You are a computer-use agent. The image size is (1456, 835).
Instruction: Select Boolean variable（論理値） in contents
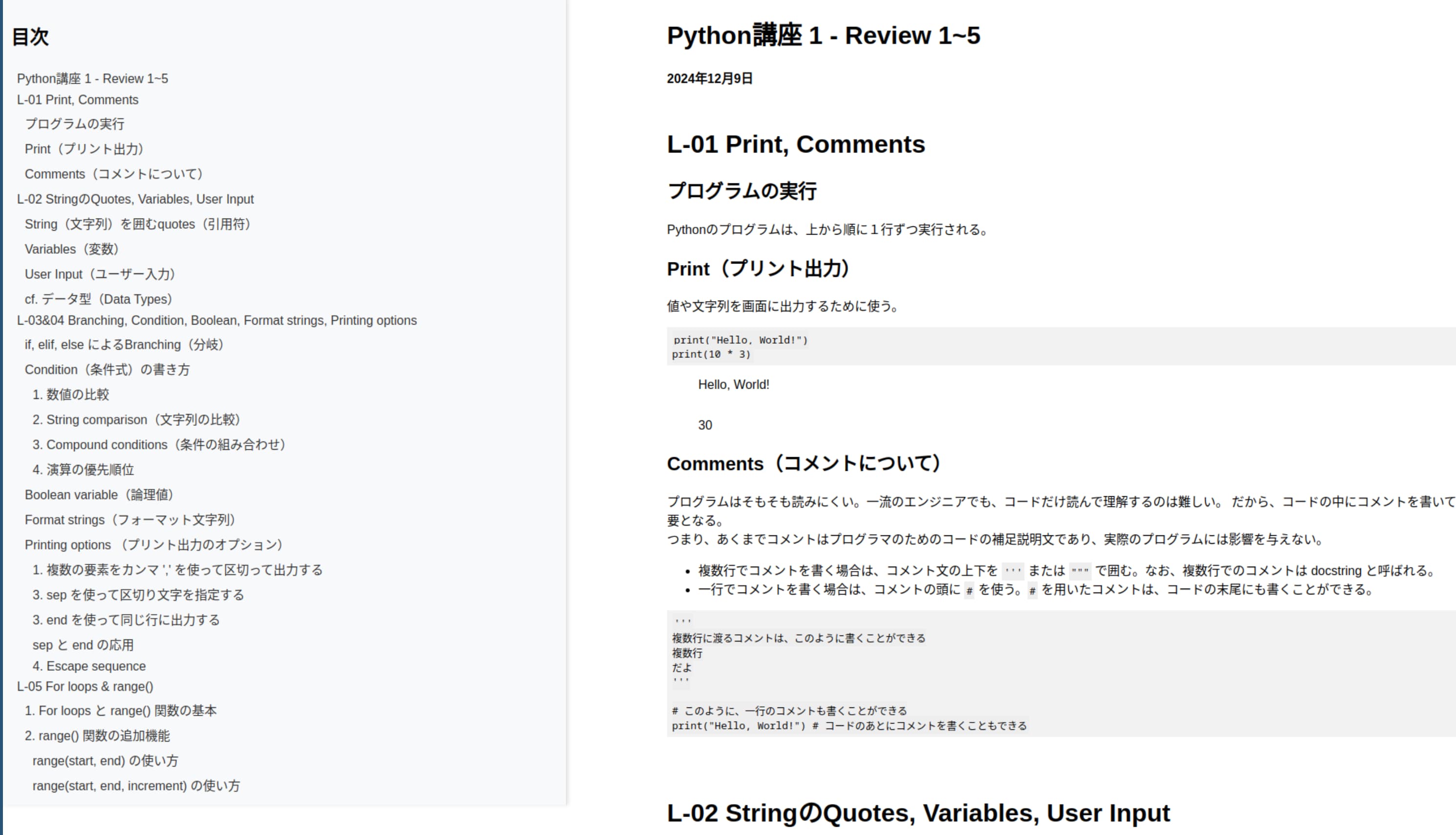pos(99,494)
